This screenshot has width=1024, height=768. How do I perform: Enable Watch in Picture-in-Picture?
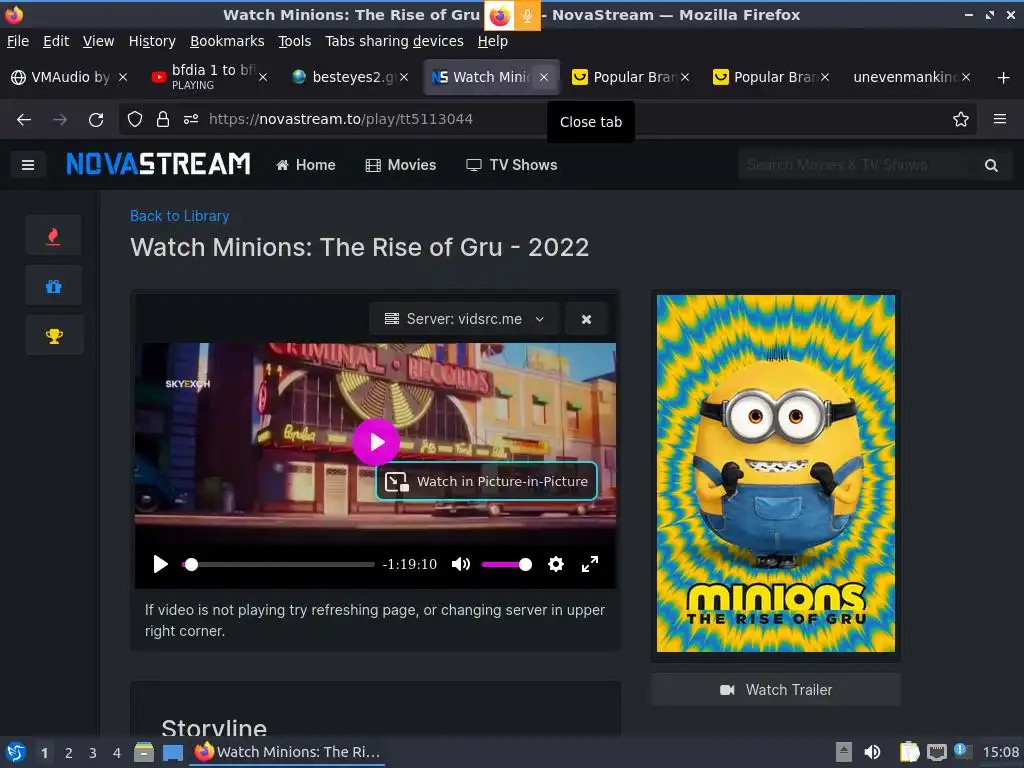click(x=487, y=481)
